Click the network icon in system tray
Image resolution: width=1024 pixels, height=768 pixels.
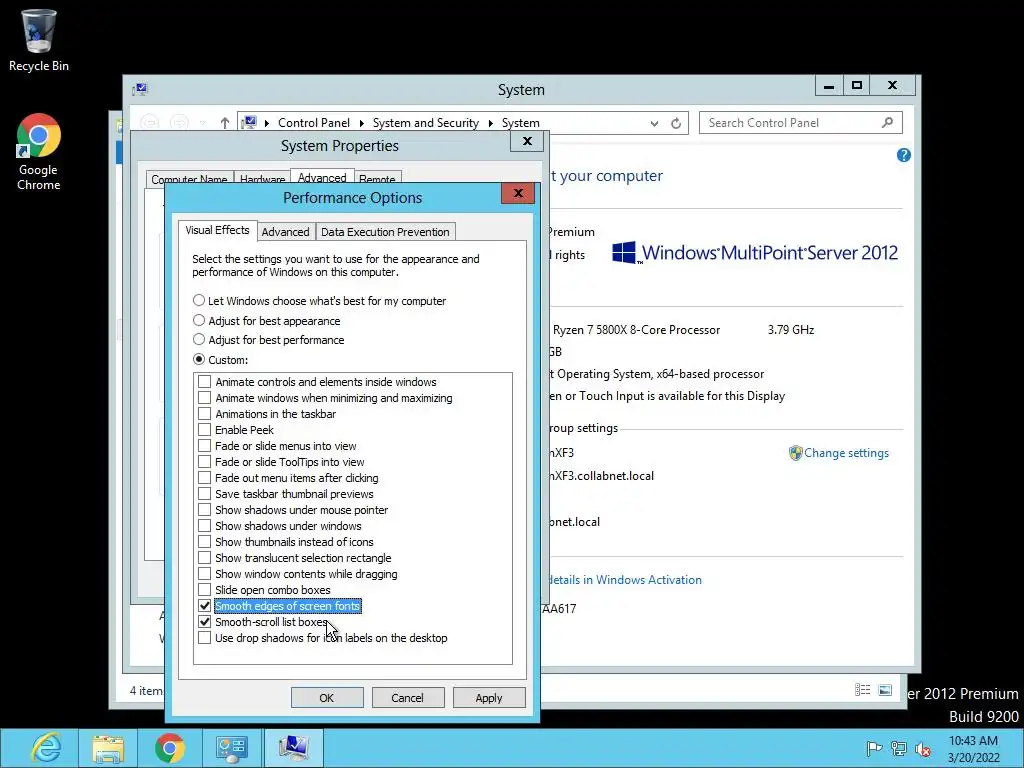tap(899, 748)
